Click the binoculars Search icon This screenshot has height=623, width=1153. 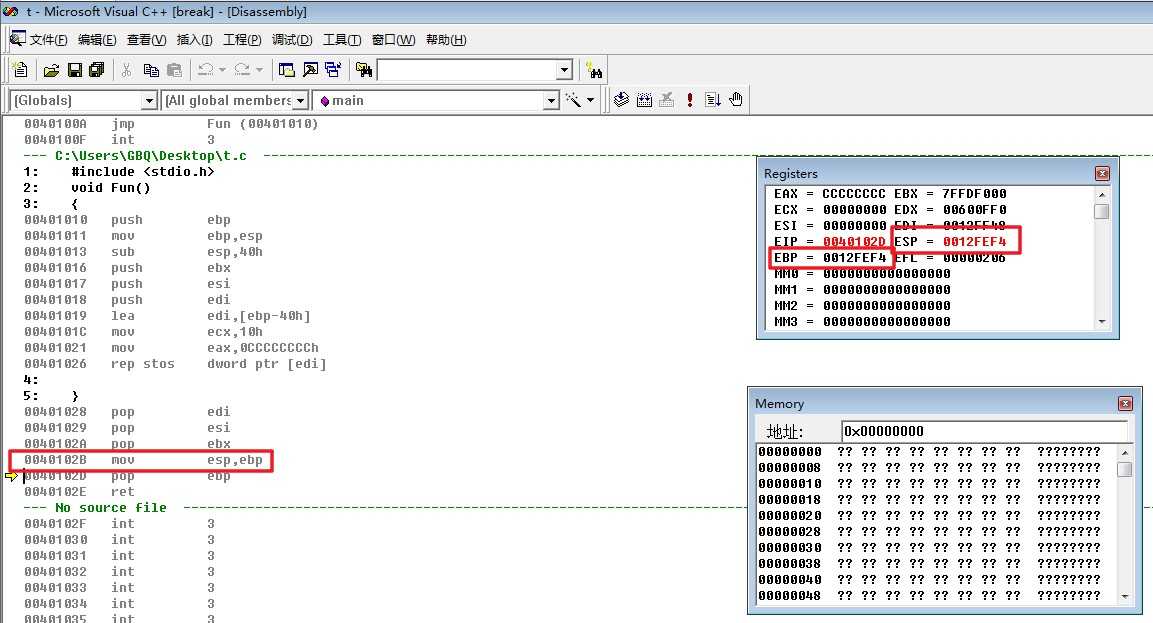(x=594, y=71)
